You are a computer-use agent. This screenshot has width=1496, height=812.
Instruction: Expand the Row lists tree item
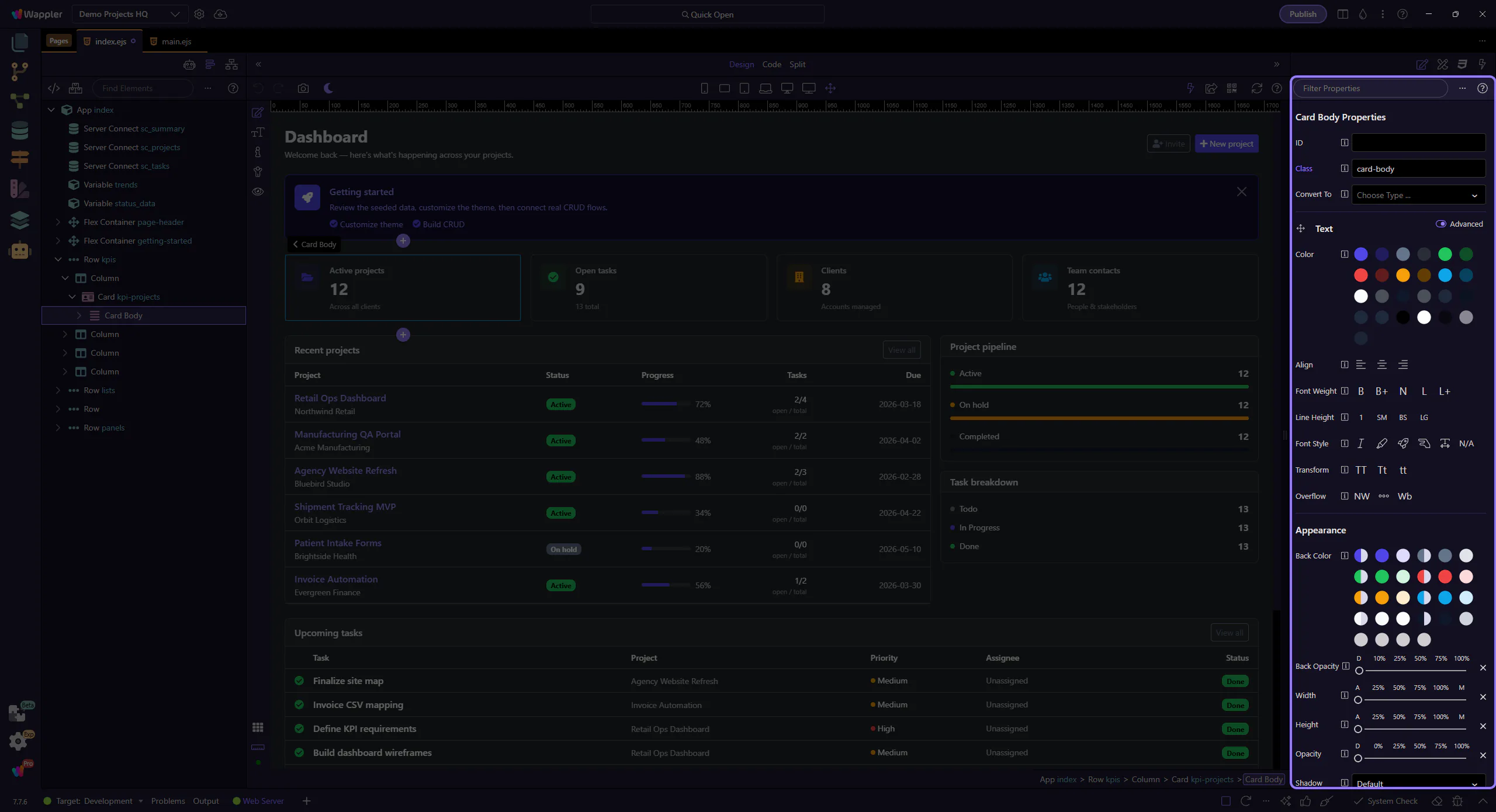[58, 390]
